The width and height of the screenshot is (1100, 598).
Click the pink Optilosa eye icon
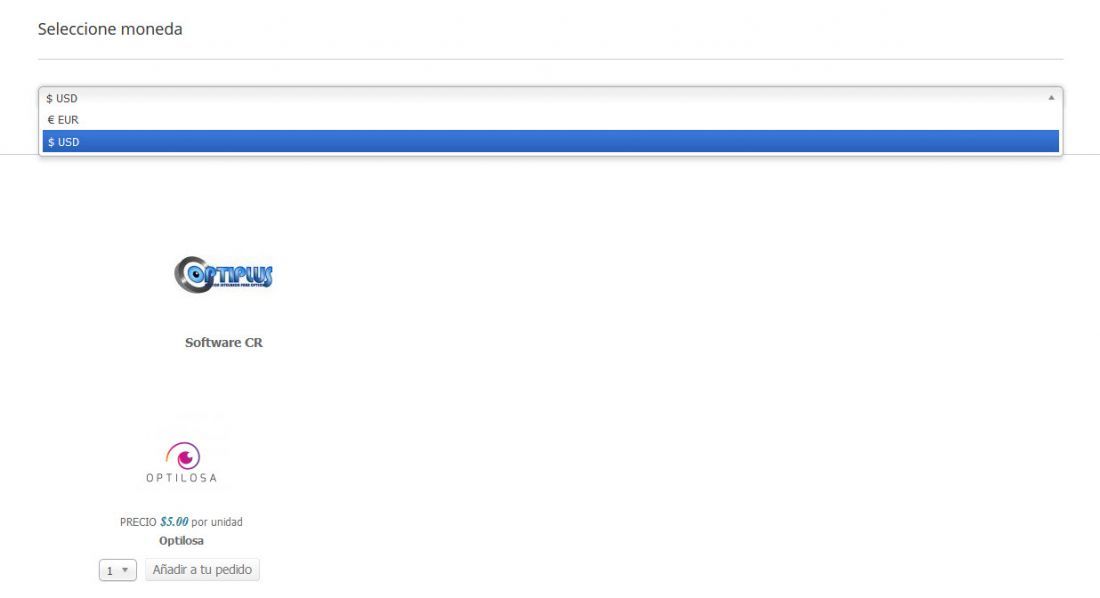coord(184,456)
